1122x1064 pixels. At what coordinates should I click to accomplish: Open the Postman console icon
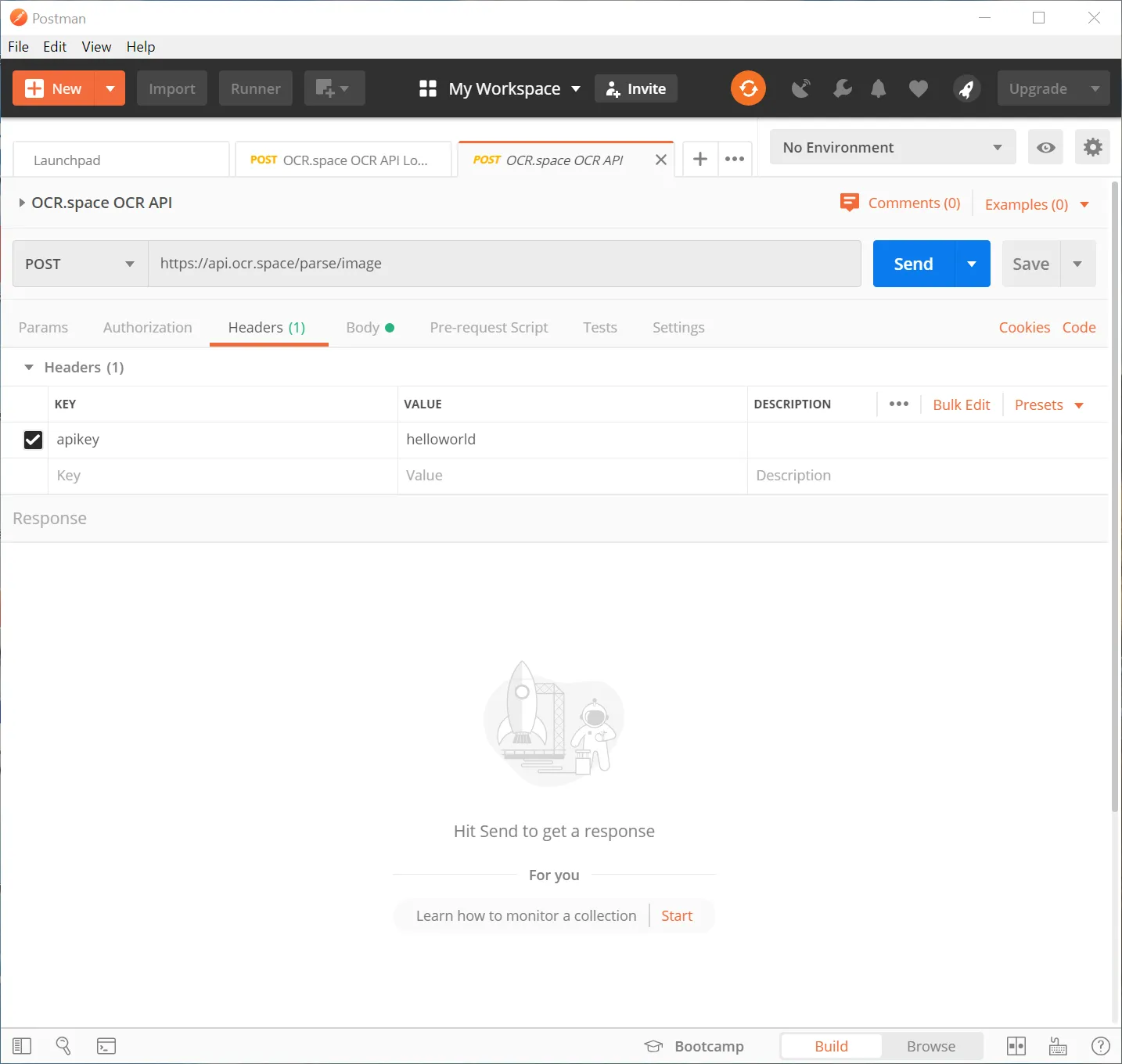(106, 1046)
